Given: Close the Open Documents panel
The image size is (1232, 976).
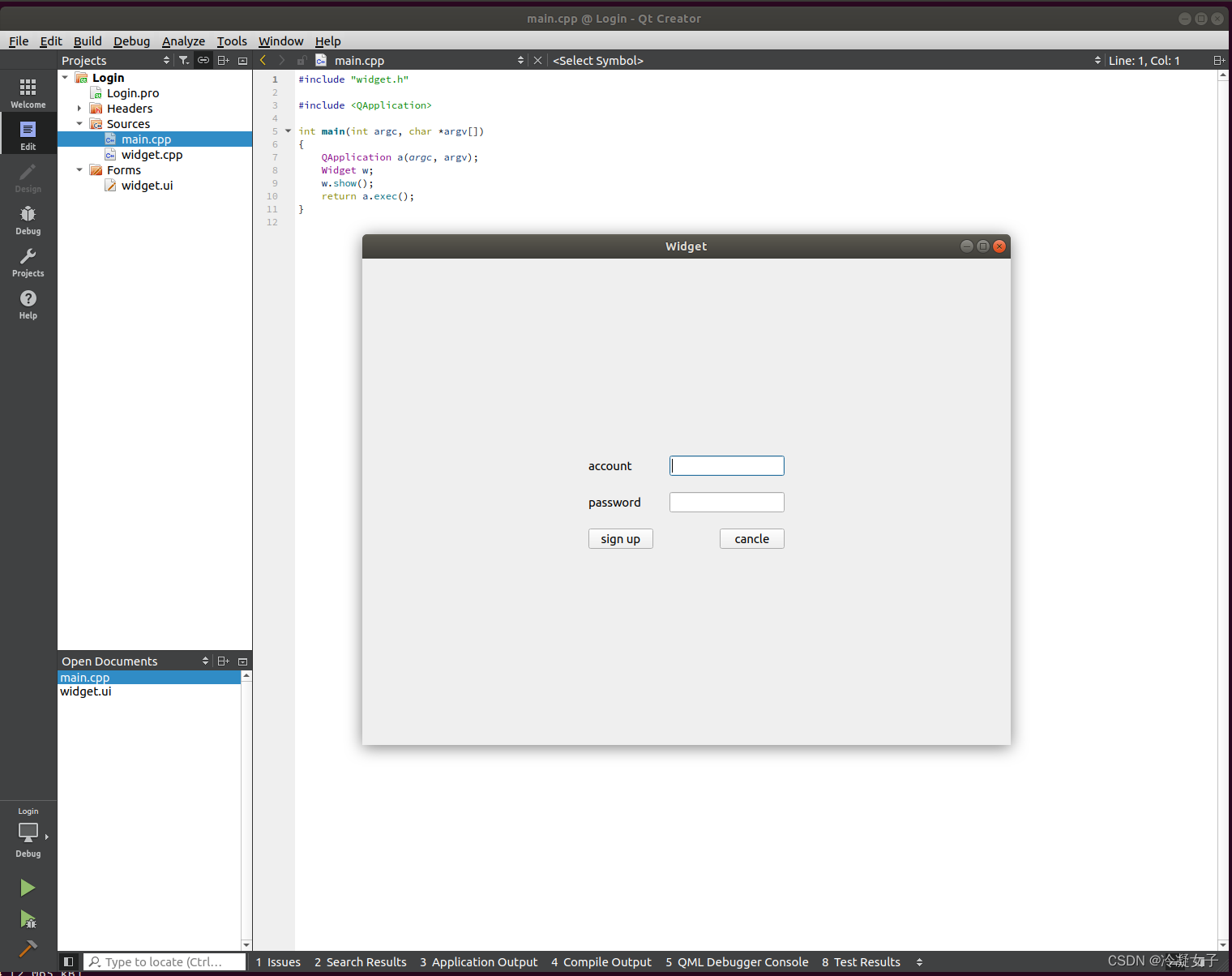Looking at the screenshot, I should tap(242, 661).
